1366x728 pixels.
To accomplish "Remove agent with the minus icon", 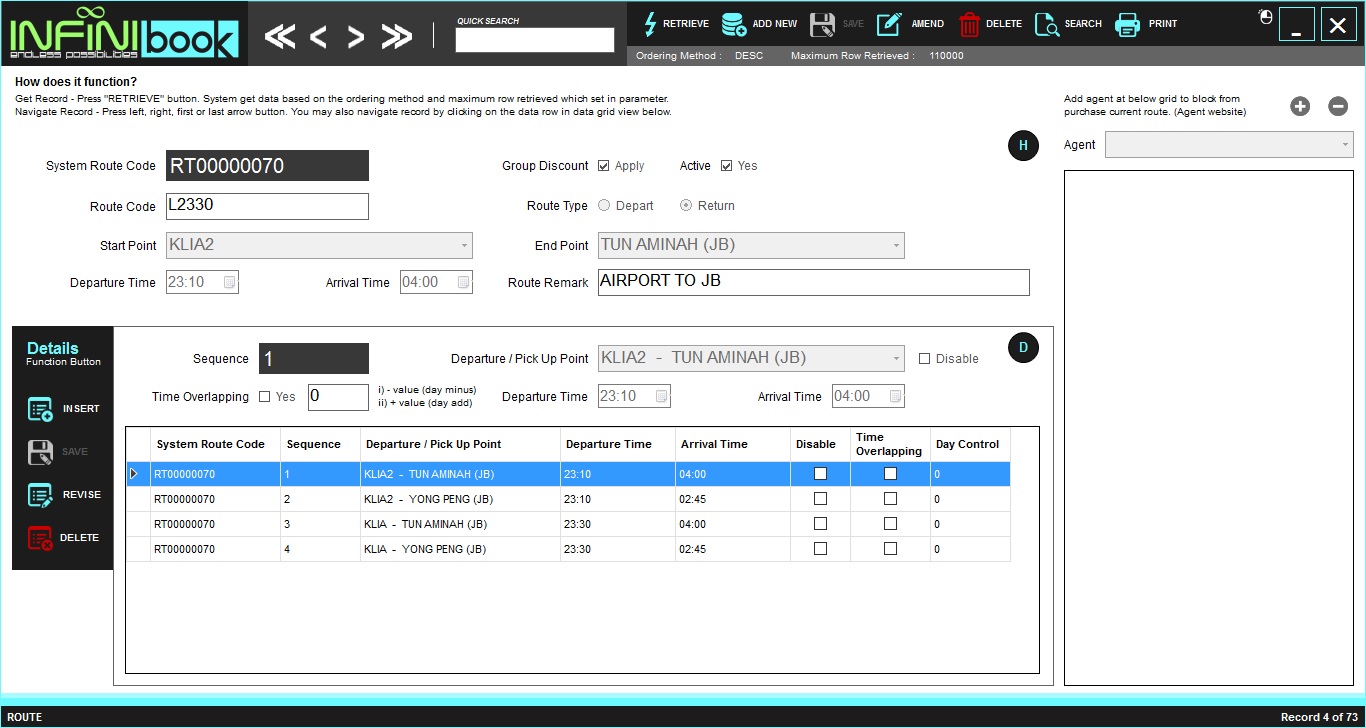I will click(x=1338, y=106).
